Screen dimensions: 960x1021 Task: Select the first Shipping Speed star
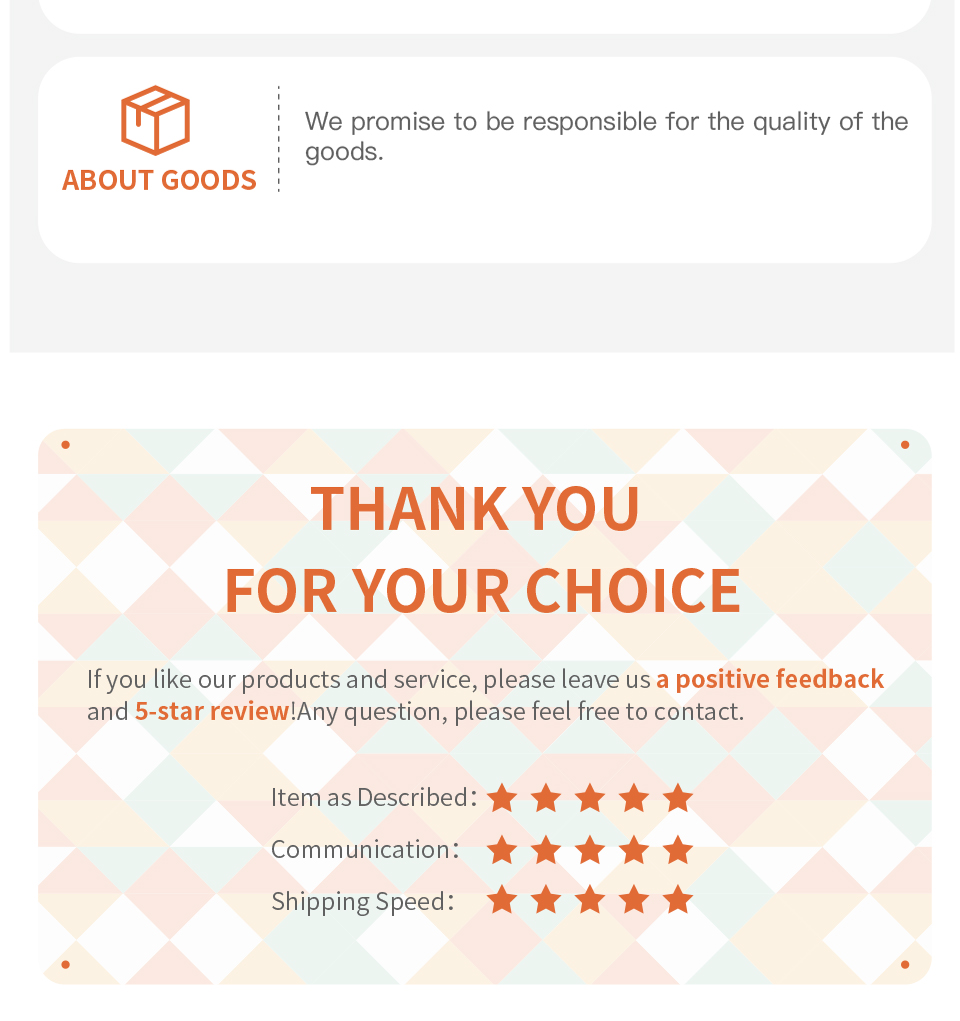tap(502, 900)
